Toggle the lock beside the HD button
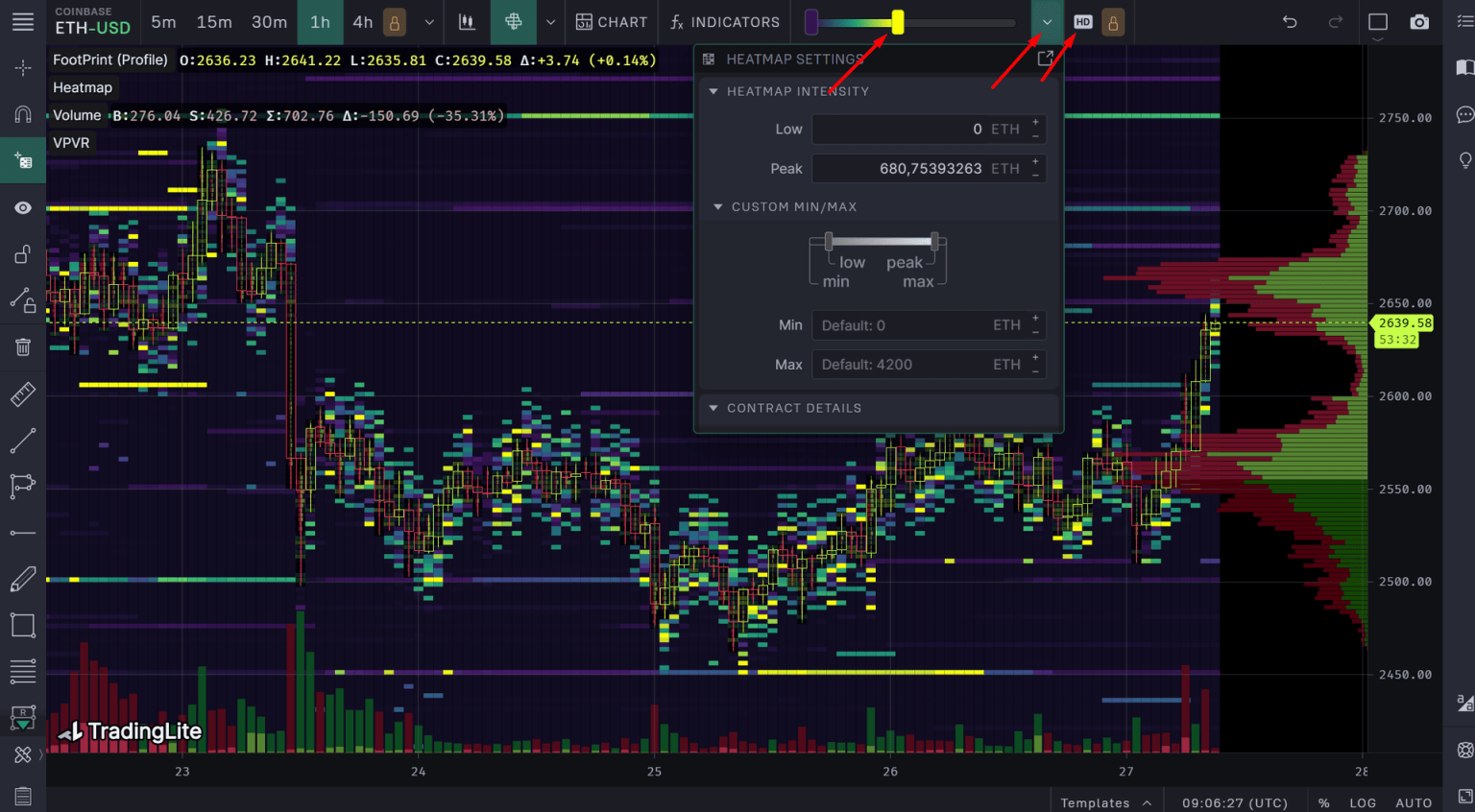 click(1112, 21)
